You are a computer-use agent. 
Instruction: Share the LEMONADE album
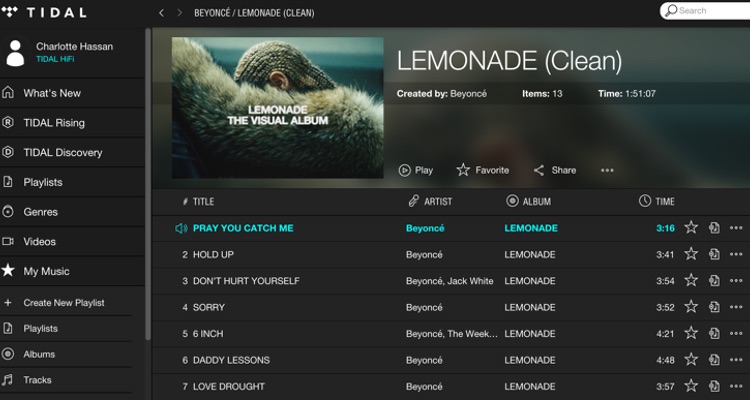coord(555,170)
